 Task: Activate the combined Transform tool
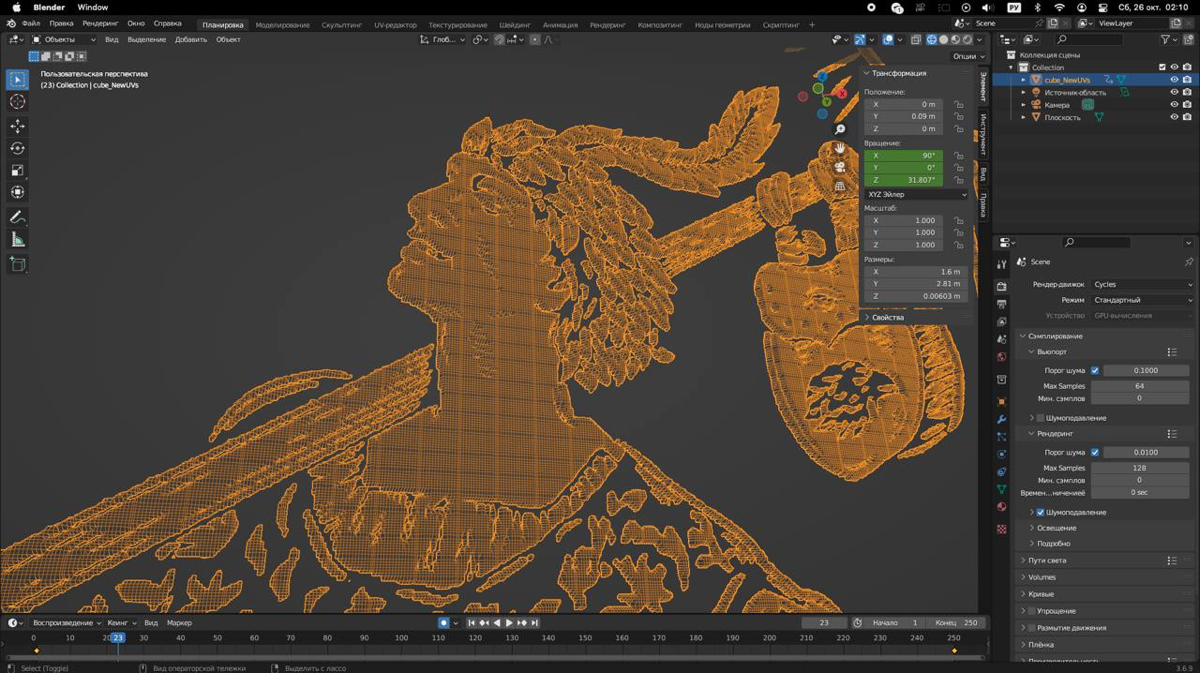18,192
